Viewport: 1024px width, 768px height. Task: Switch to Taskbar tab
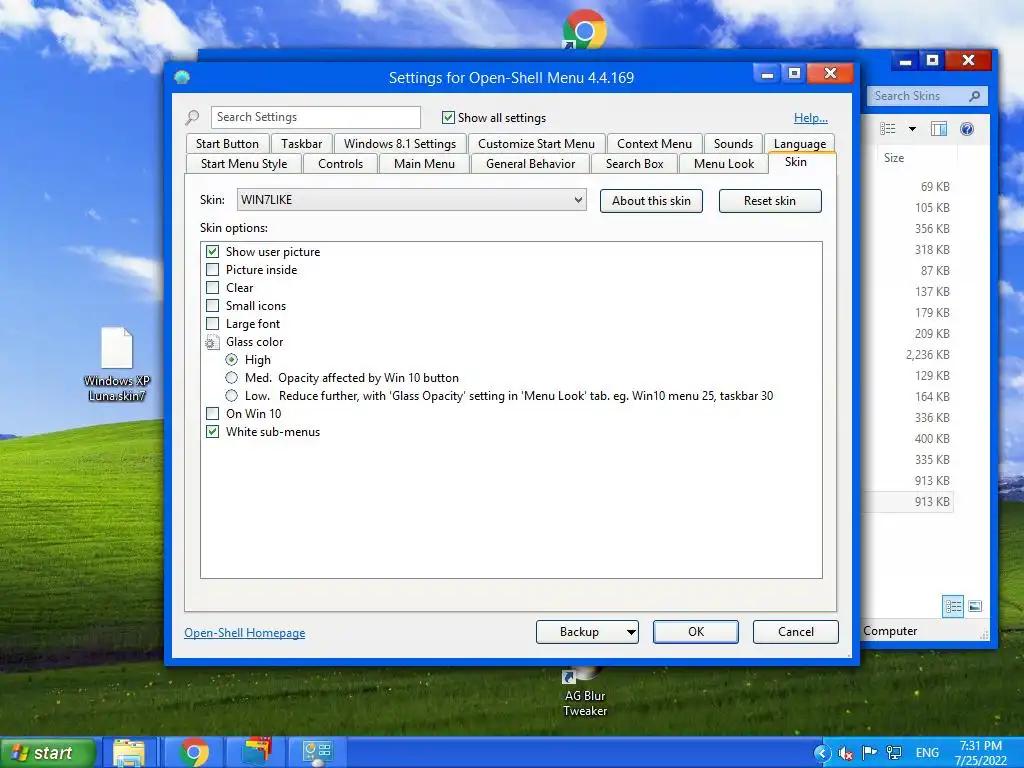301,144
